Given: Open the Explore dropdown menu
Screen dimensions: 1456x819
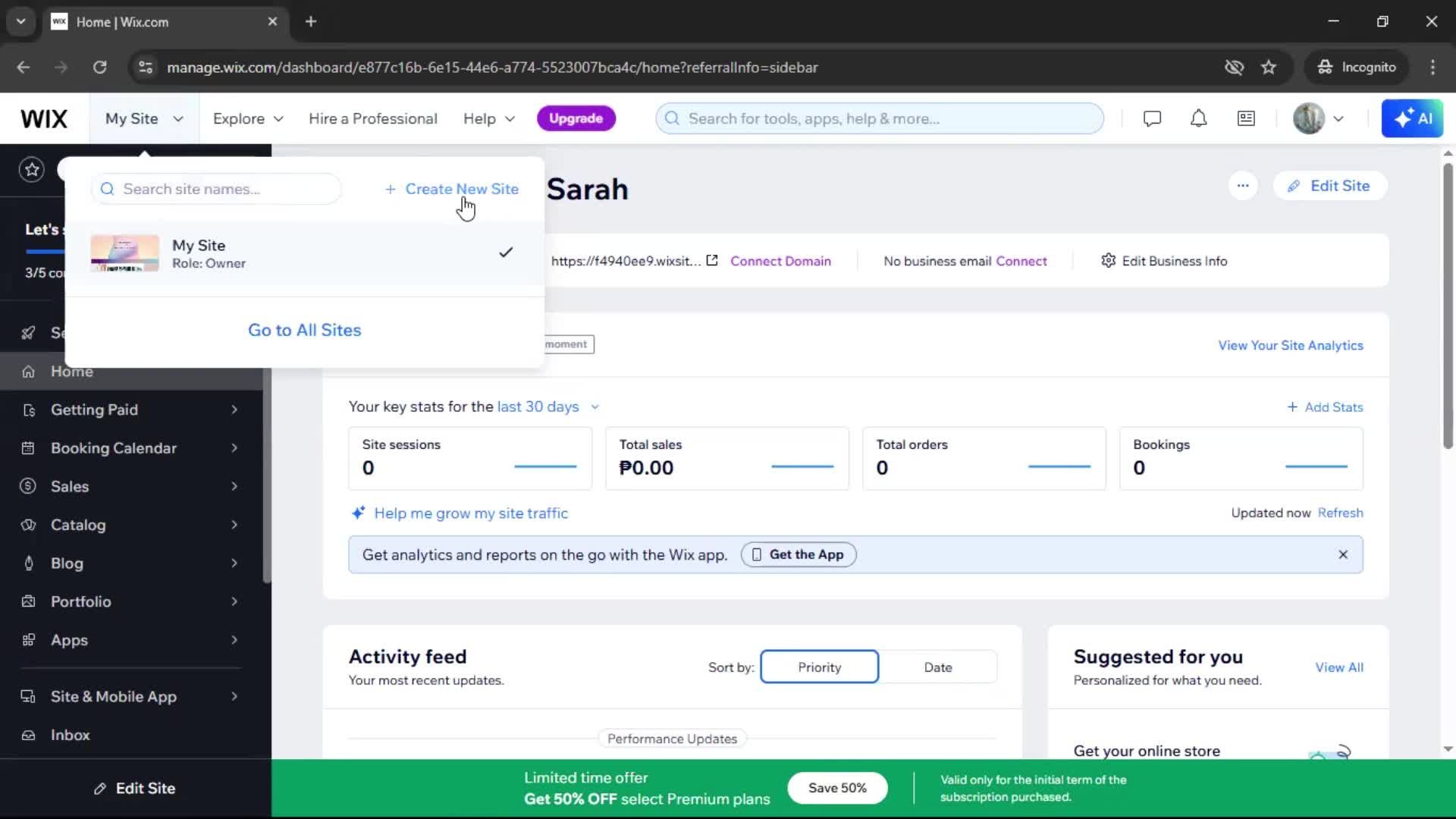Looking at the screenshot, I should 248,119.
